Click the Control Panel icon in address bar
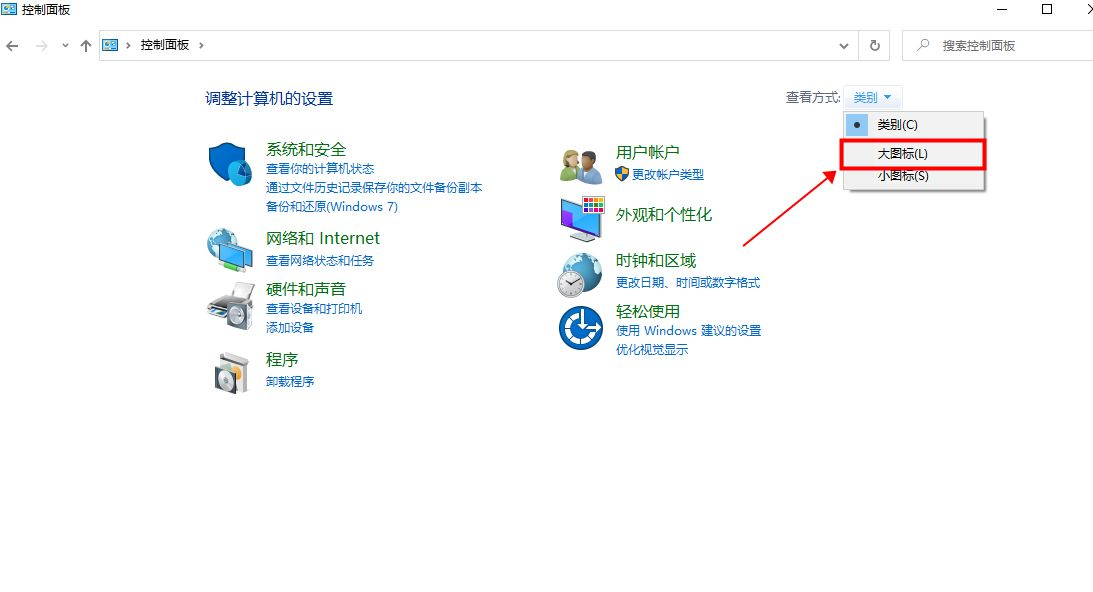The image size is (1093, 592). coord(110,45)
